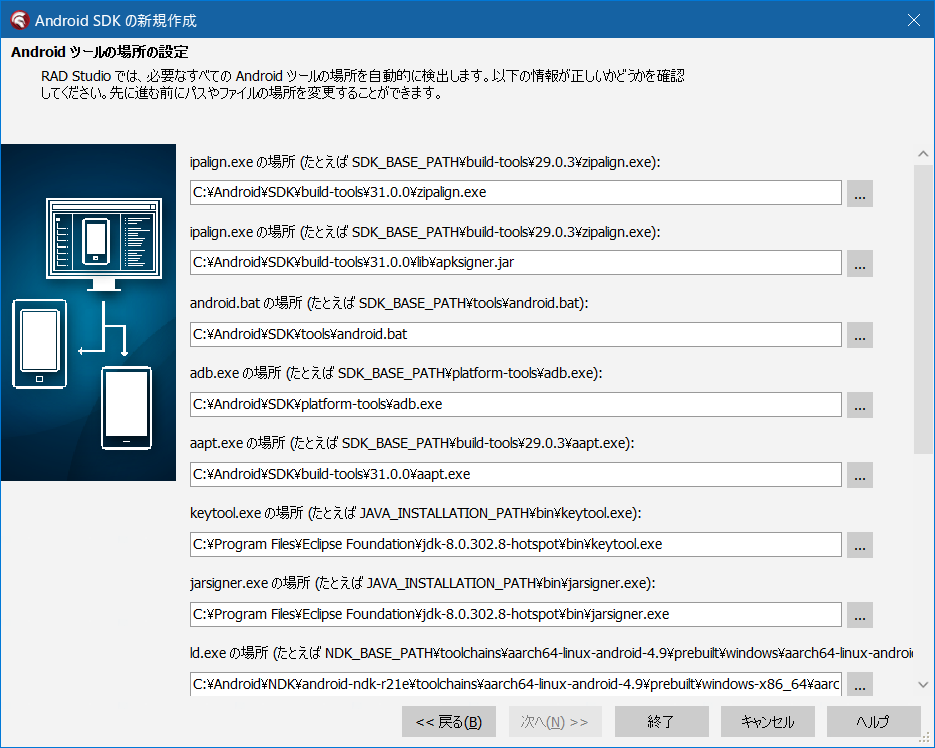Click the scrollbar up arrow
935x748 pixels.
[x=923, y=154]
